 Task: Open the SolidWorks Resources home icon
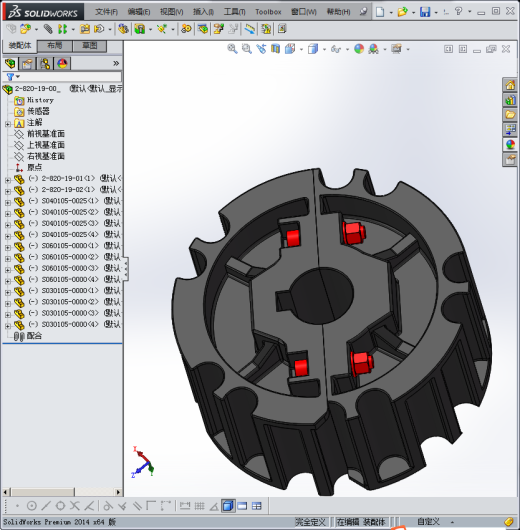click(510, 85)
